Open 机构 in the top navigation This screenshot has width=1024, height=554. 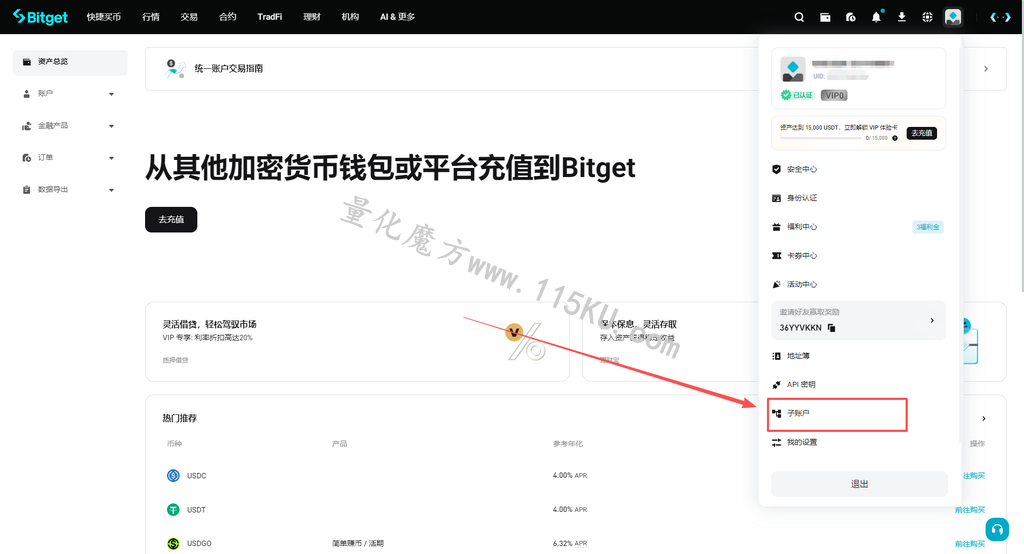click(350, 17)
